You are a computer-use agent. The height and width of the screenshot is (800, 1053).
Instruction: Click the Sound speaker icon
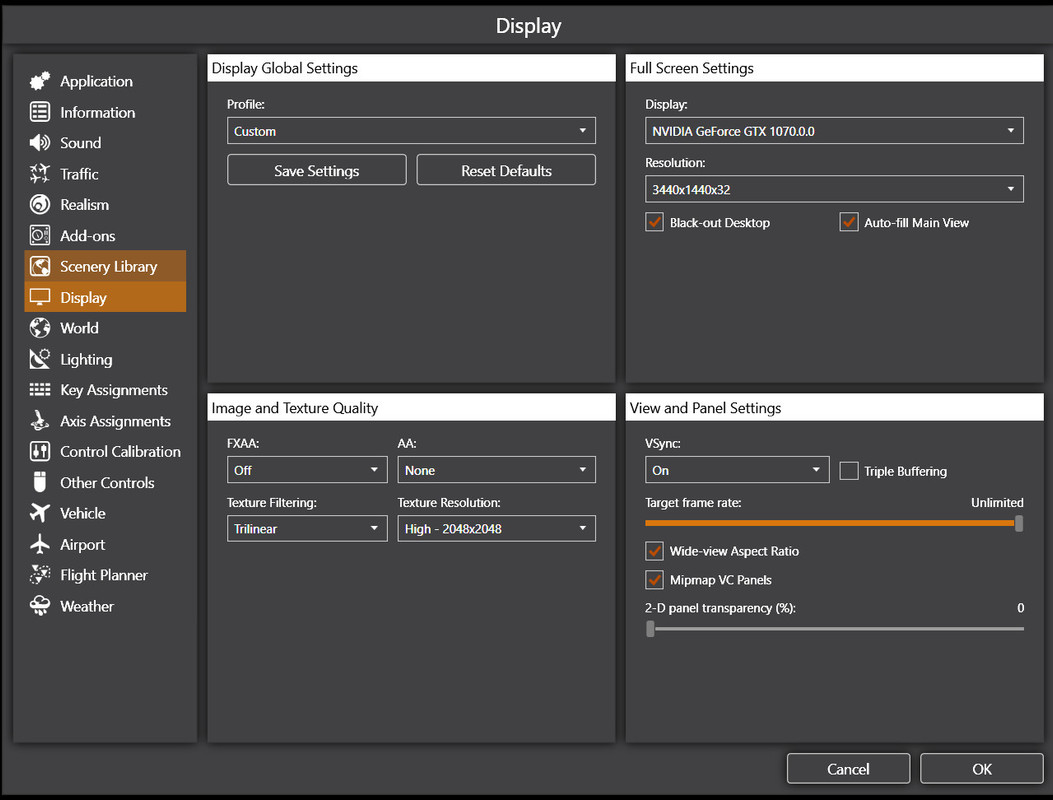[x=40, y=142]
